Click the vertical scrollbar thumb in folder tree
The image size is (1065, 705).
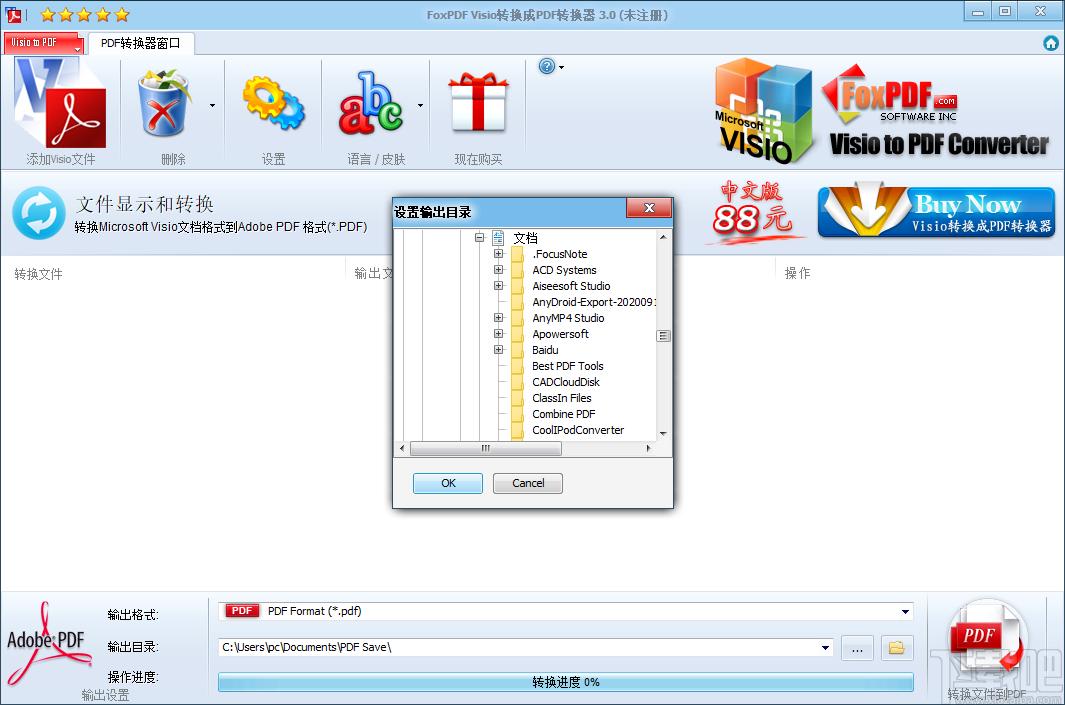coord(663,336)
